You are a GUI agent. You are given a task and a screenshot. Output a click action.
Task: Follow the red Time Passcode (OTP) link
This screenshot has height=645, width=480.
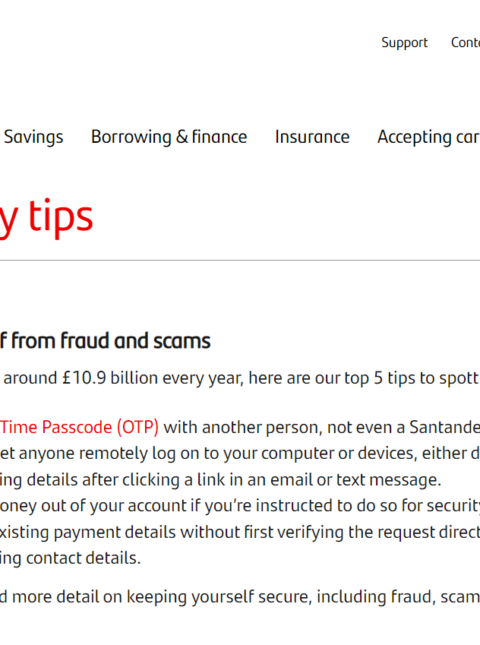tap(79, 427)
